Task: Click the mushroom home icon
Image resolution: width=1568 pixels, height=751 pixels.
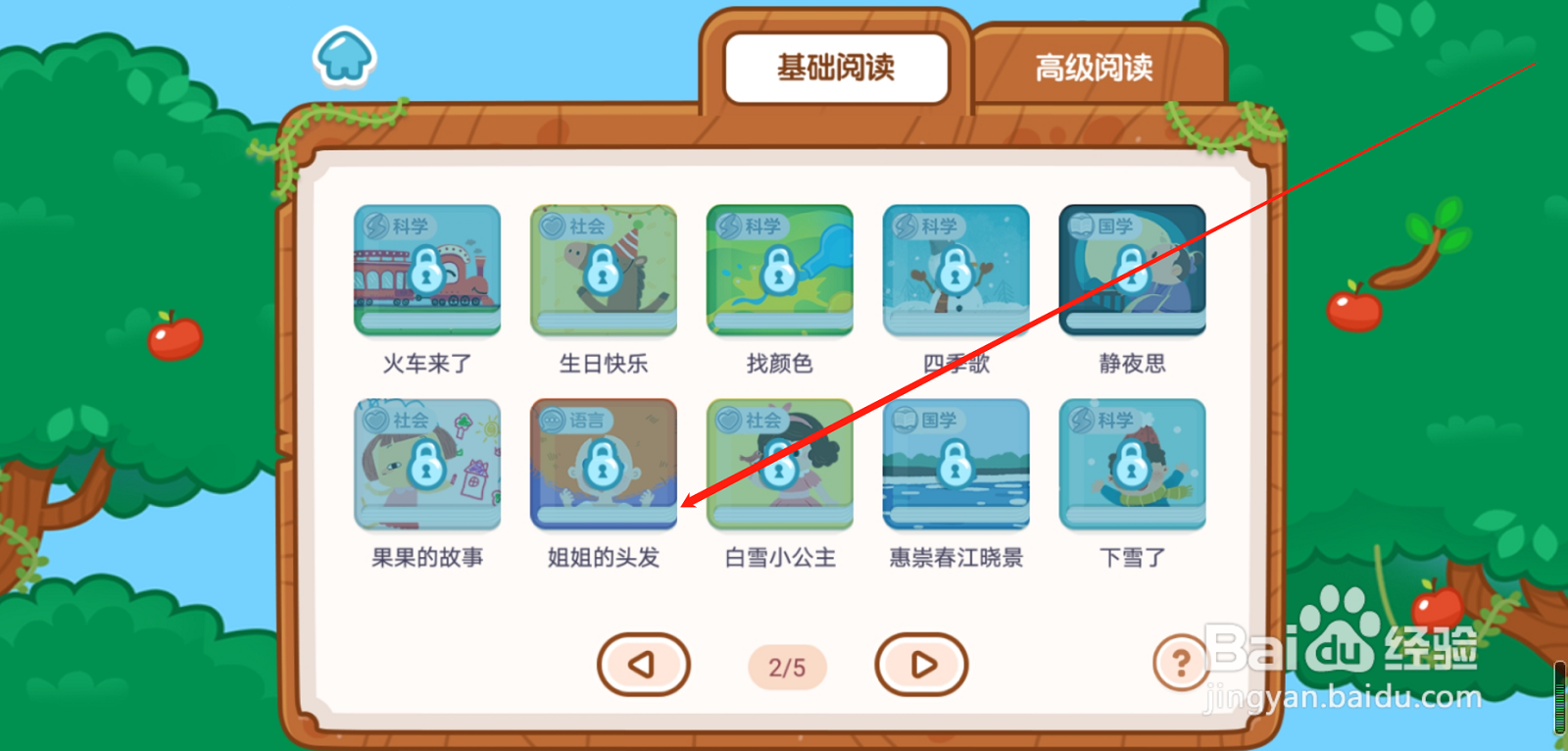Action: [x=344, y=56]
